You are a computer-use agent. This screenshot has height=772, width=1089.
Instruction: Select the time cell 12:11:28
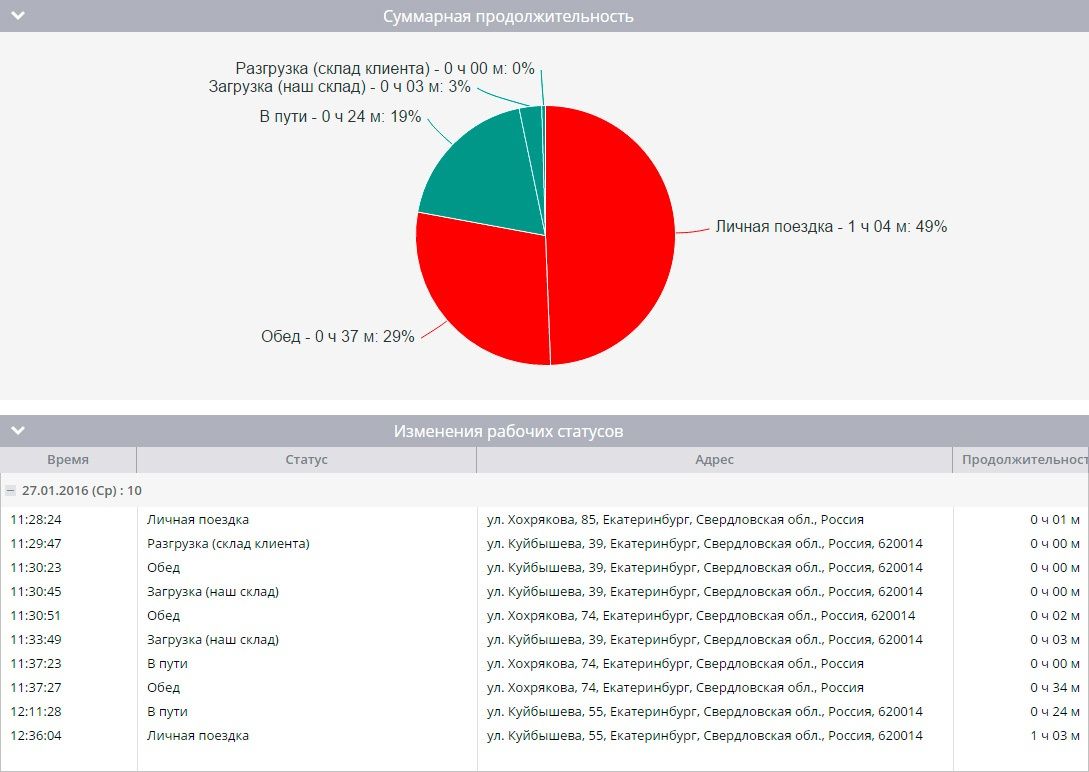coord(36,712)
